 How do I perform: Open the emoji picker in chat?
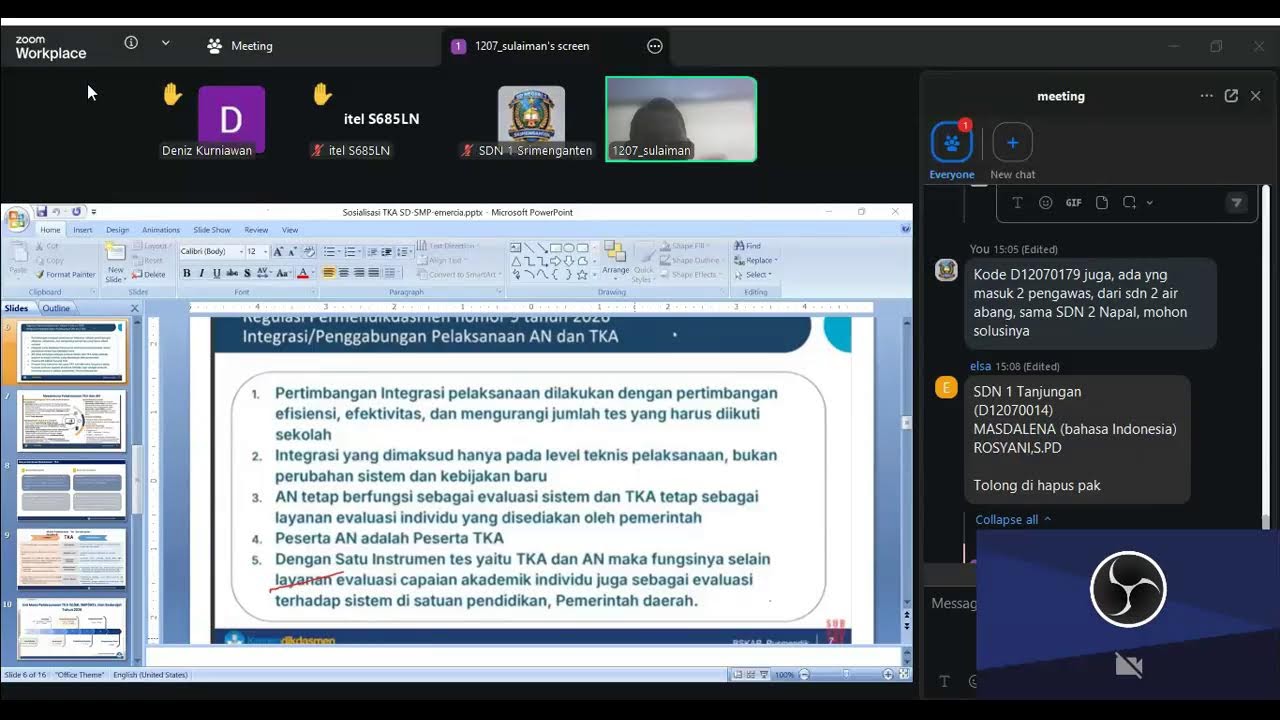tap(1045, 202)
